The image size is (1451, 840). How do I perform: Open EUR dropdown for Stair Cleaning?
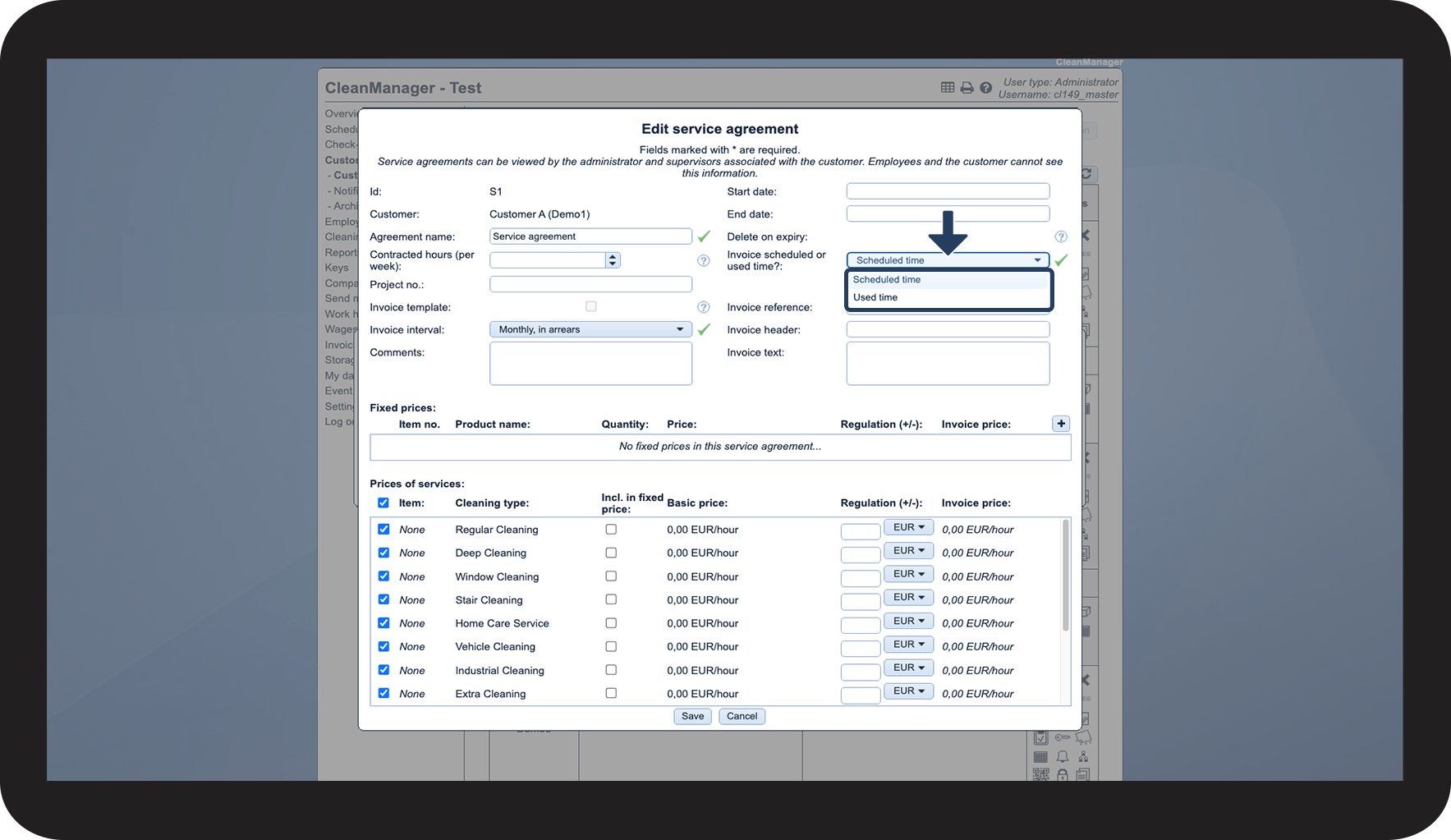click(909, 597)
